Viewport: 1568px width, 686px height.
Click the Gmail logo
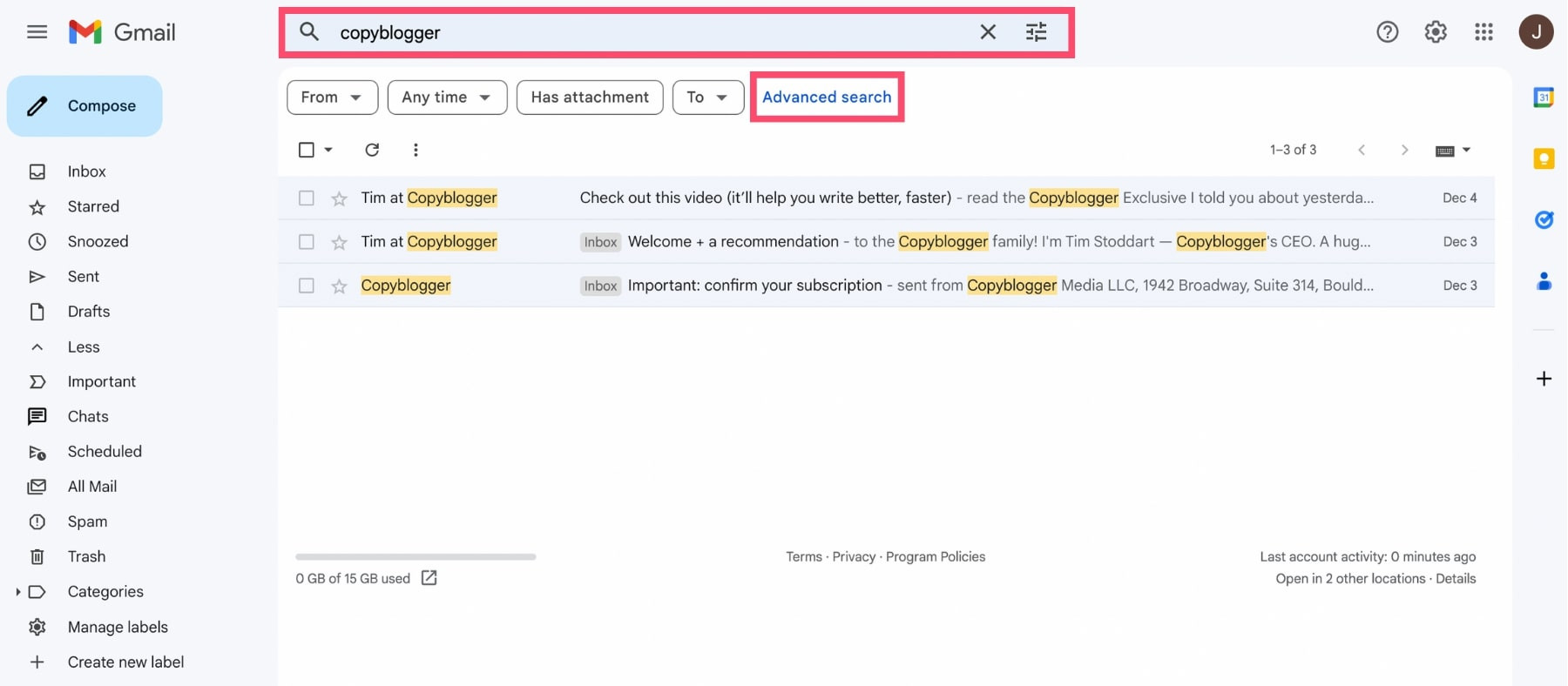pyautogui.click(x=123, y=32)
